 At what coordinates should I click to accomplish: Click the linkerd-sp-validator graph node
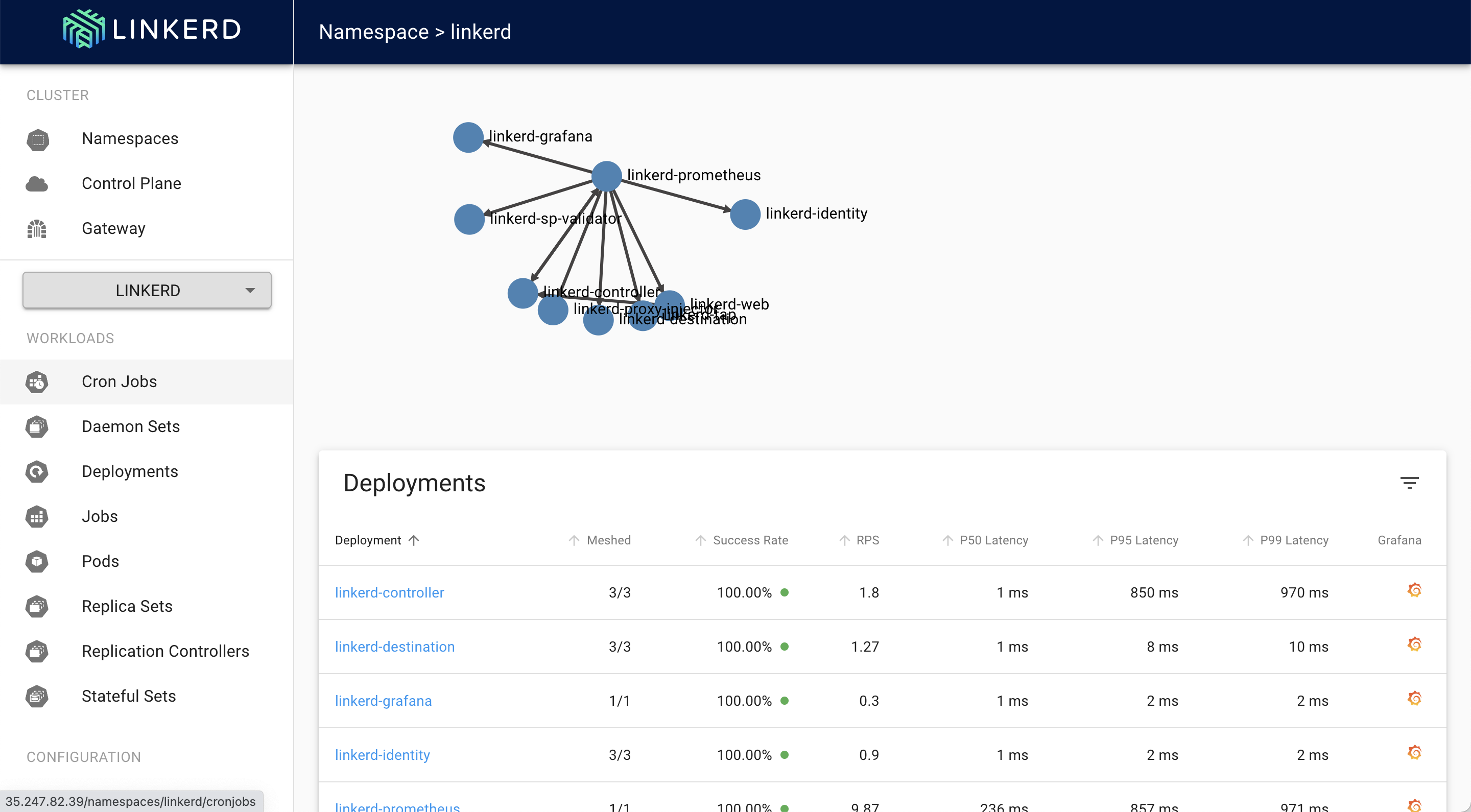pos(469,219)
